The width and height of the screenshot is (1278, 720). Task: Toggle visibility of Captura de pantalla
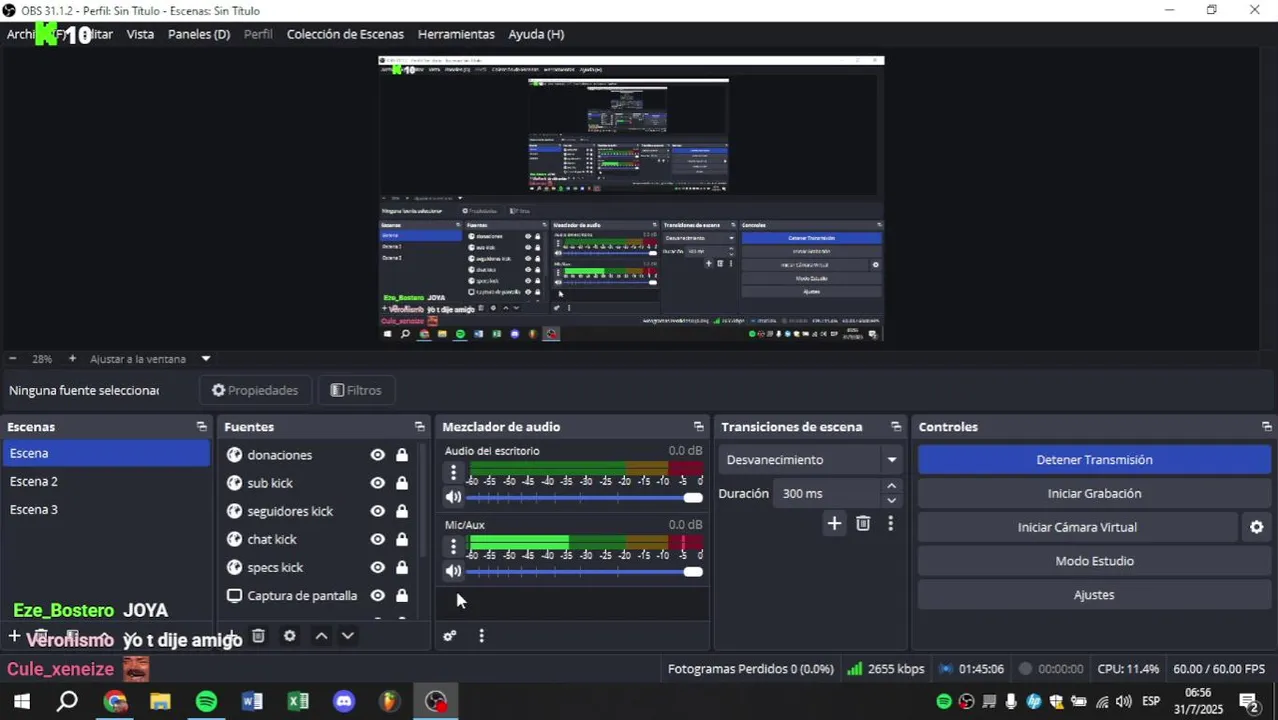pyautogui.click(x=377, y=595)
